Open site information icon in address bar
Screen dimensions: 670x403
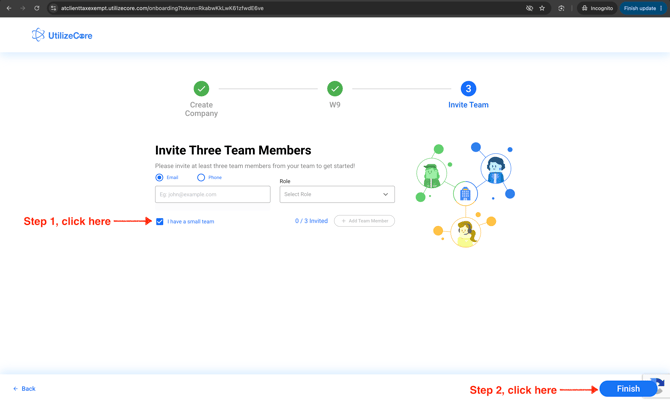[53, 8]
